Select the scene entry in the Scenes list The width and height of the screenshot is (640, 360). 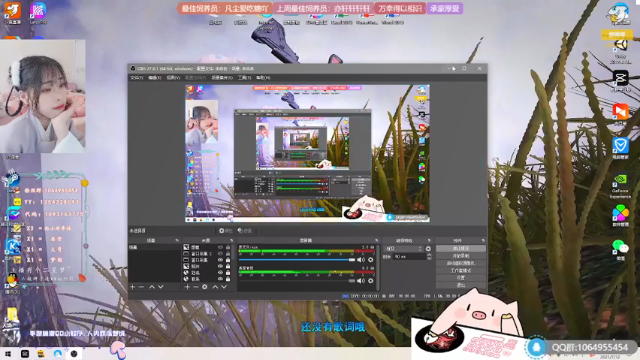click(154, 247)
